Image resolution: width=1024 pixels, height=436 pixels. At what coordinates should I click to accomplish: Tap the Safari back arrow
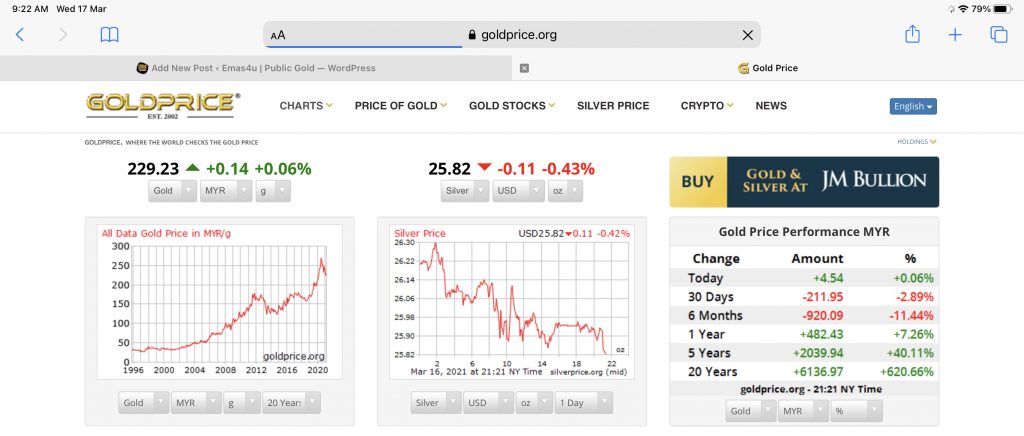[x=20, y=35]
